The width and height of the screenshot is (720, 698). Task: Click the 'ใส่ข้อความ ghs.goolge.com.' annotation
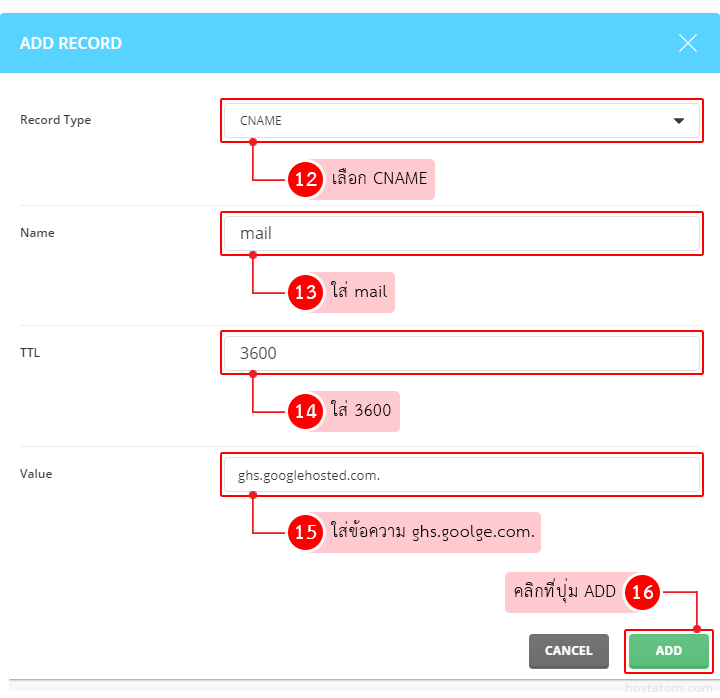click(x=433, y=533)
